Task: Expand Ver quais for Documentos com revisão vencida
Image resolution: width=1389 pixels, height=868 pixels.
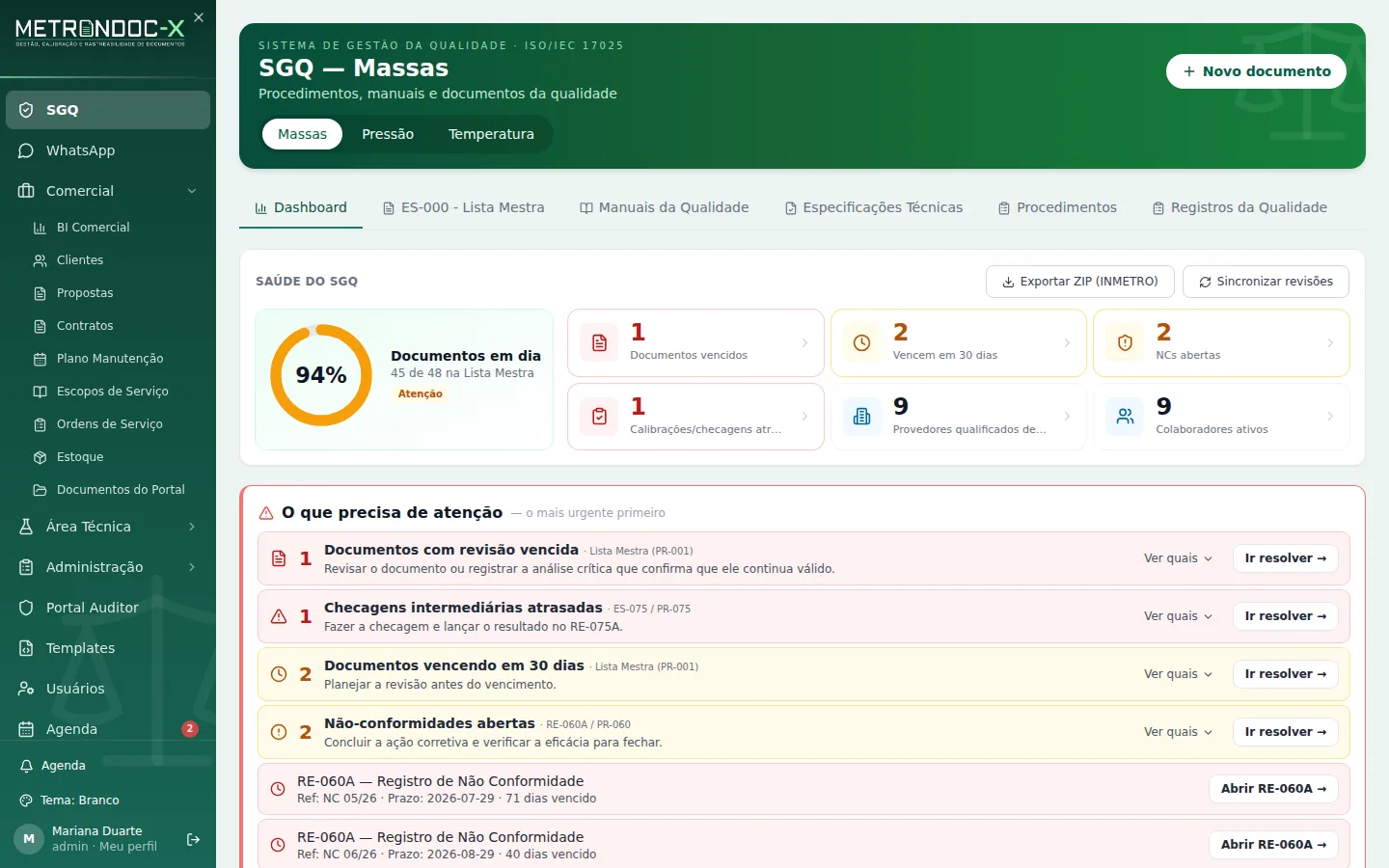Action: [1178, 558]
